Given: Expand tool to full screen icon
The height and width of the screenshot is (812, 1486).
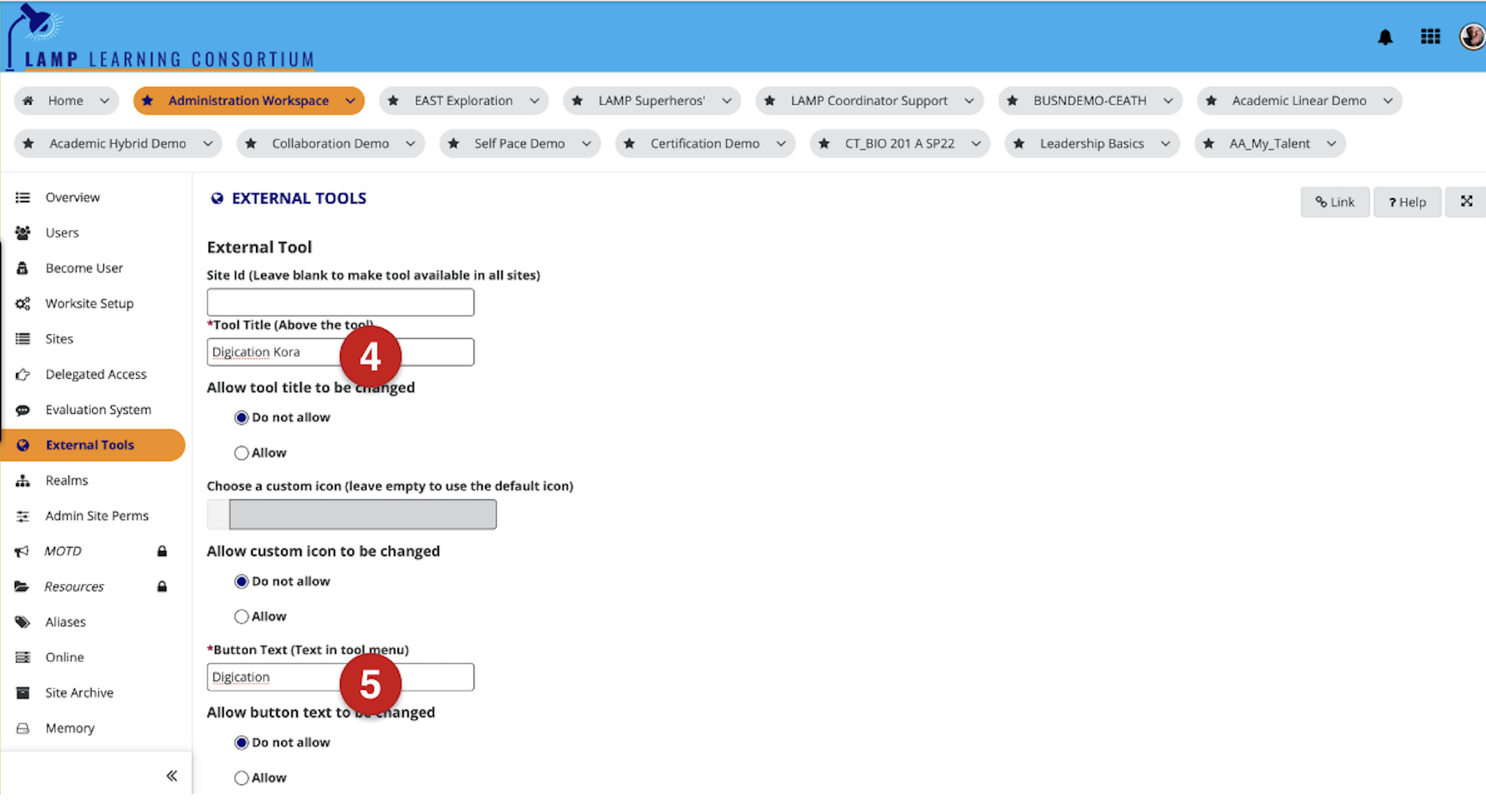Looking at the screenshot, I should click(x=1466, y=202).
